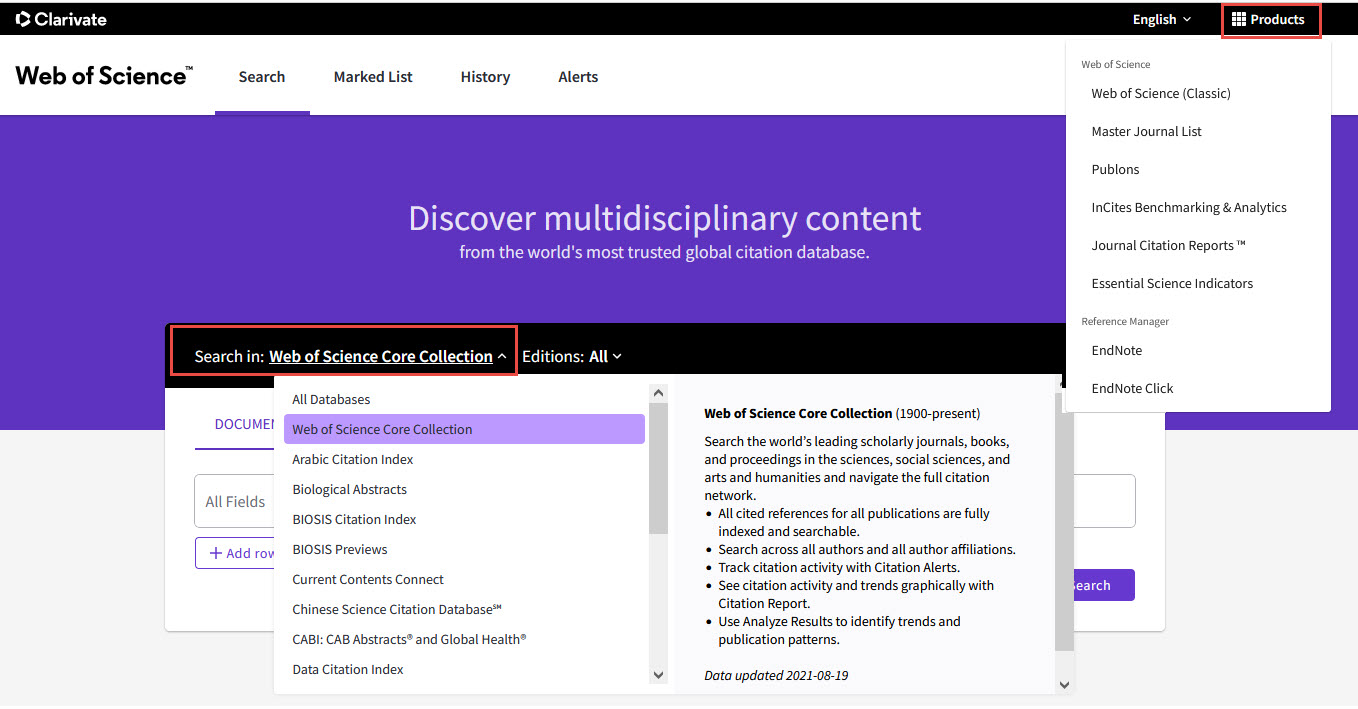Open the Editions: All dropdown
Image resolution: width=1358 pixels, height=709 pixels.
tap(572, 356)
